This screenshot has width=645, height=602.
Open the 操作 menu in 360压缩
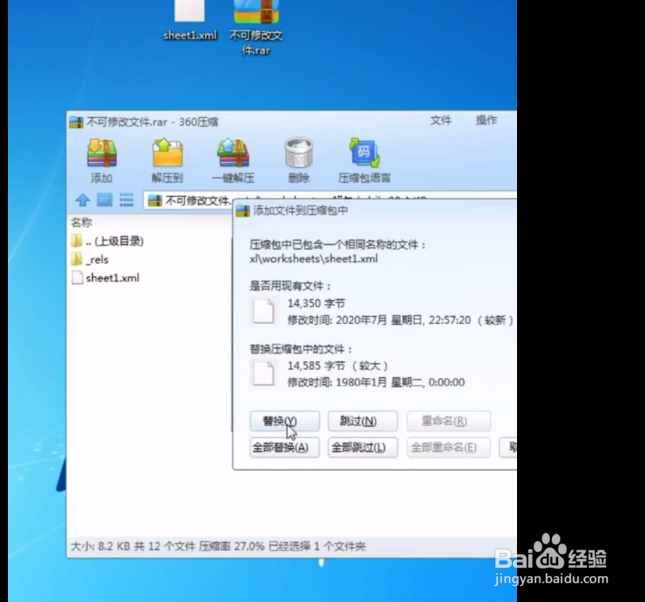(486, 121)
